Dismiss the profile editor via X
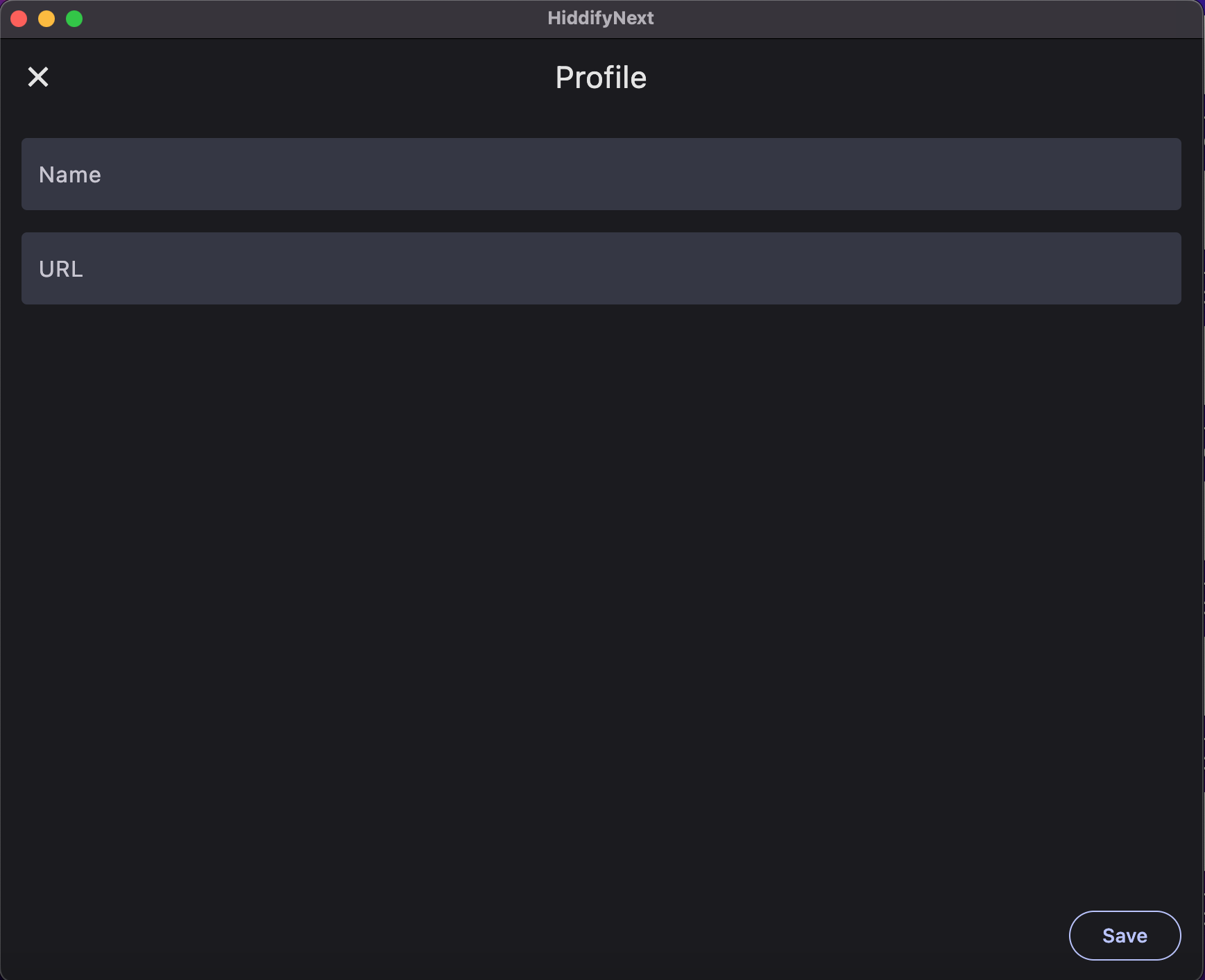 click(38, 77)
